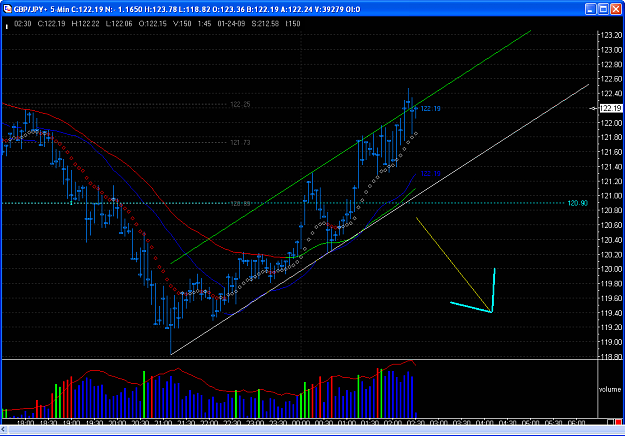Click the 119.00 price axis label
Image resolution: width=625 pixels, height=436 pixels.
[611, 342]
